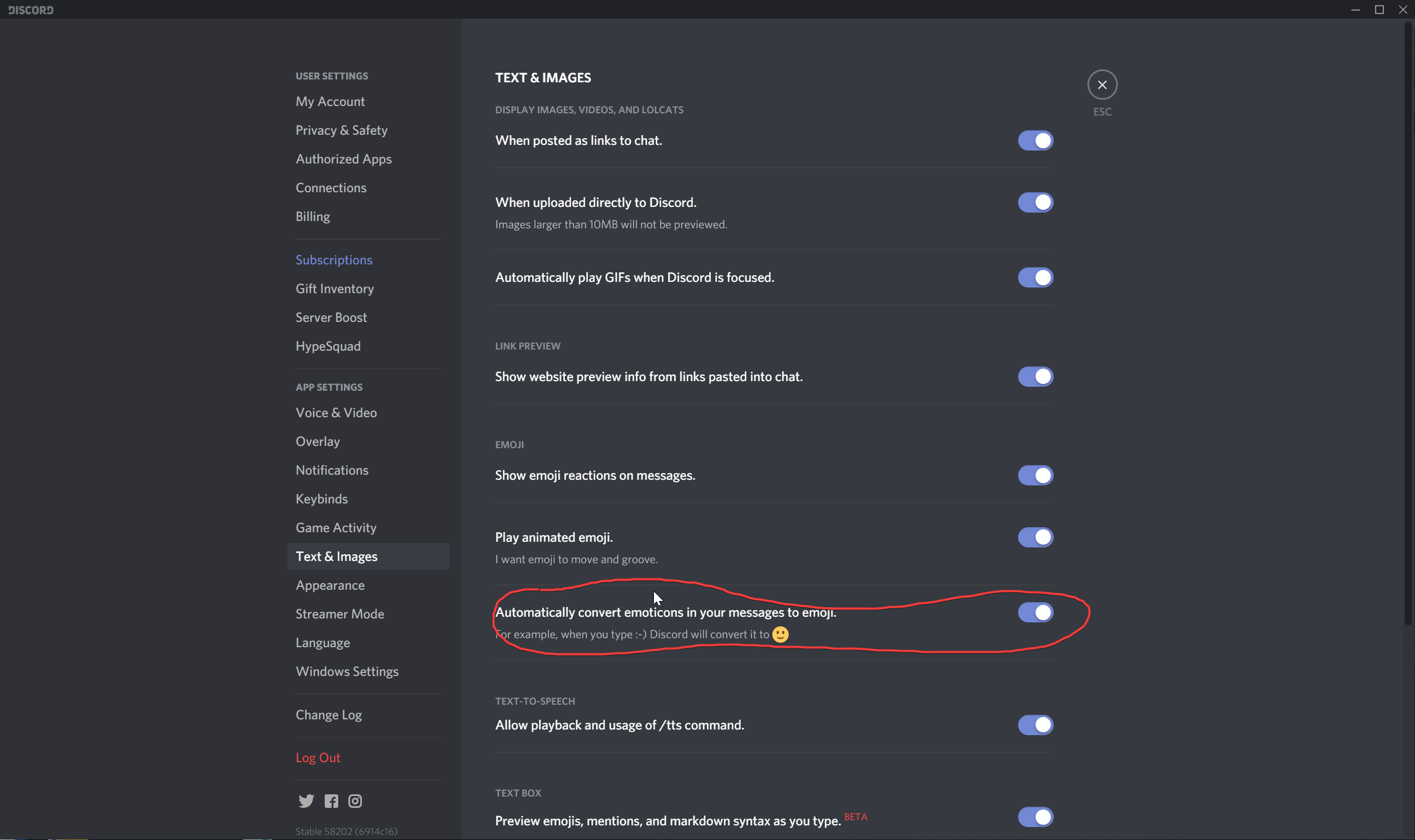Image resolution: width=1415 pixels, height=840 pixels.
Task: Go to the Appearance settings page
Action: [330, 585]
